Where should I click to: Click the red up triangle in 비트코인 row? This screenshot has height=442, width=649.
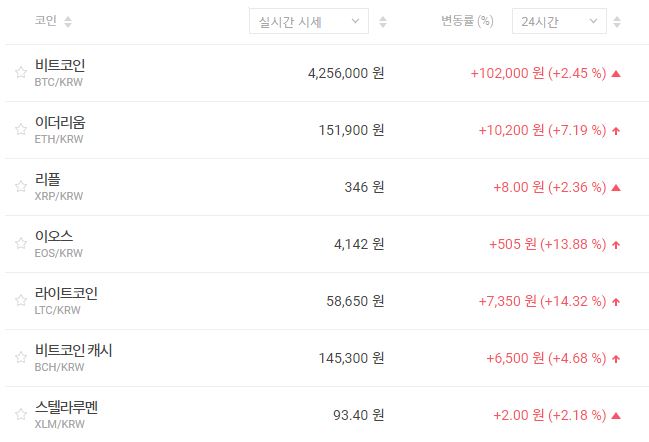616,73
